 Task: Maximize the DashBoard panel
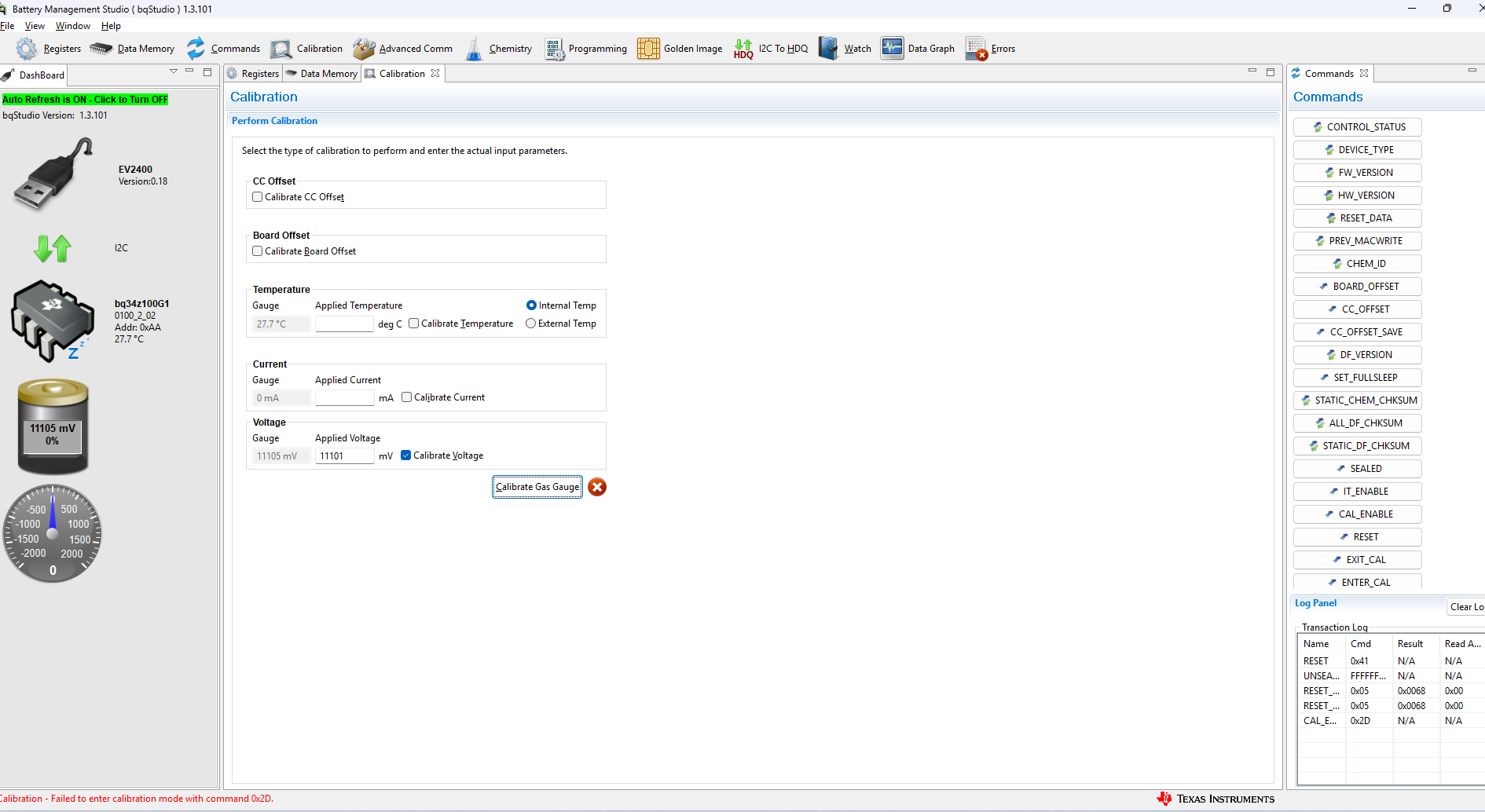(x=207, y=72)
